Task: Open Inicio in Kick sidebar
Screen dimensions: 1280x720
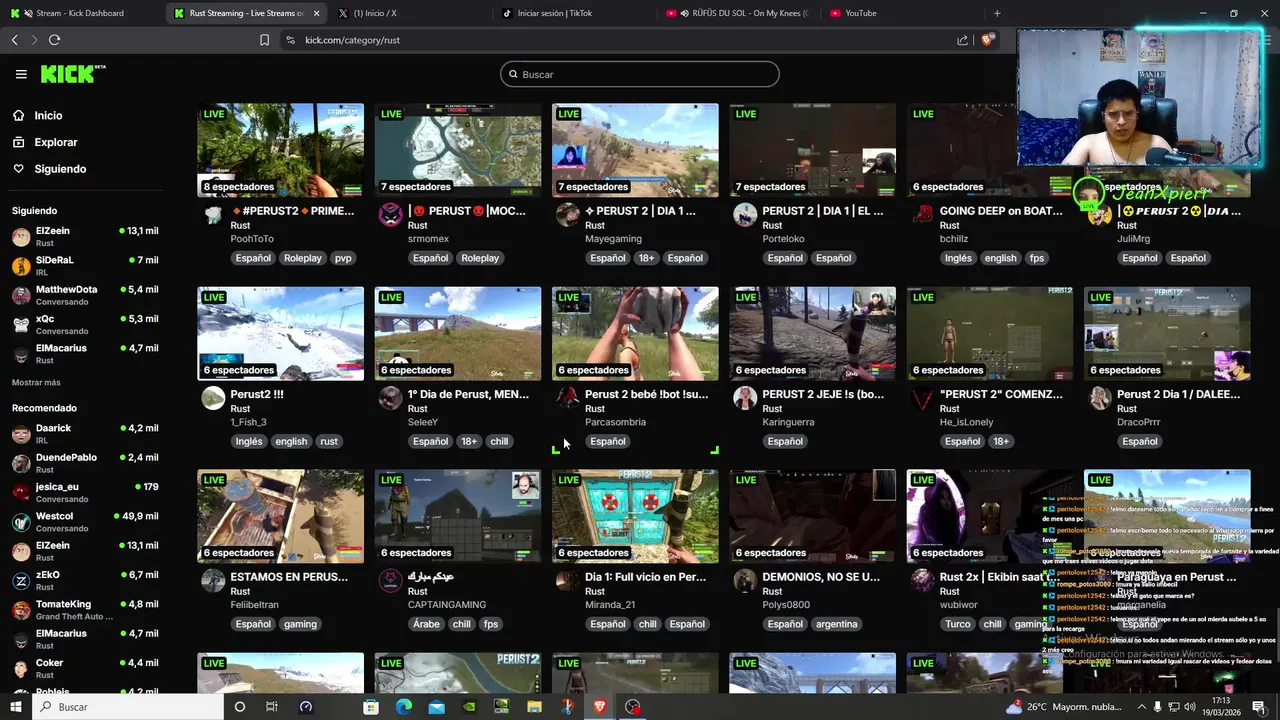Action: (48, 116)
